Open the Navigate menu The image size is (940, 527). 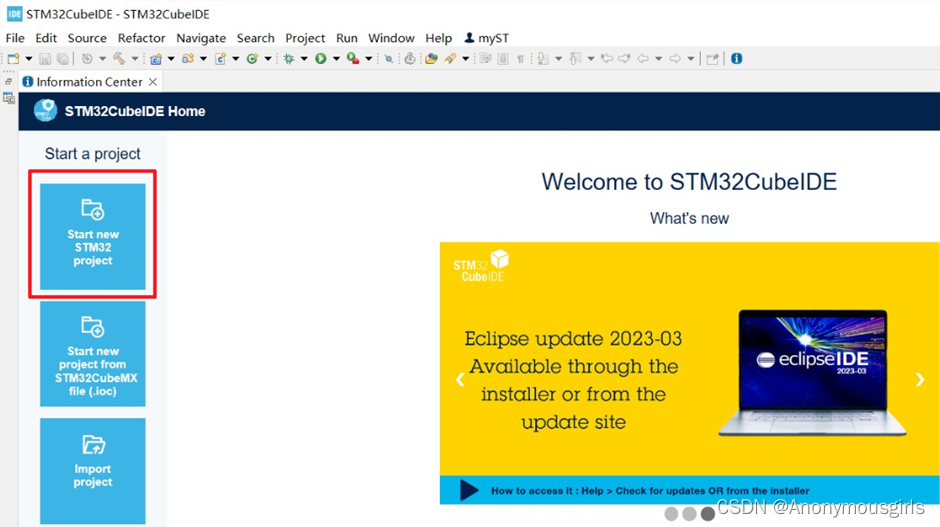(x=201, y=38)
